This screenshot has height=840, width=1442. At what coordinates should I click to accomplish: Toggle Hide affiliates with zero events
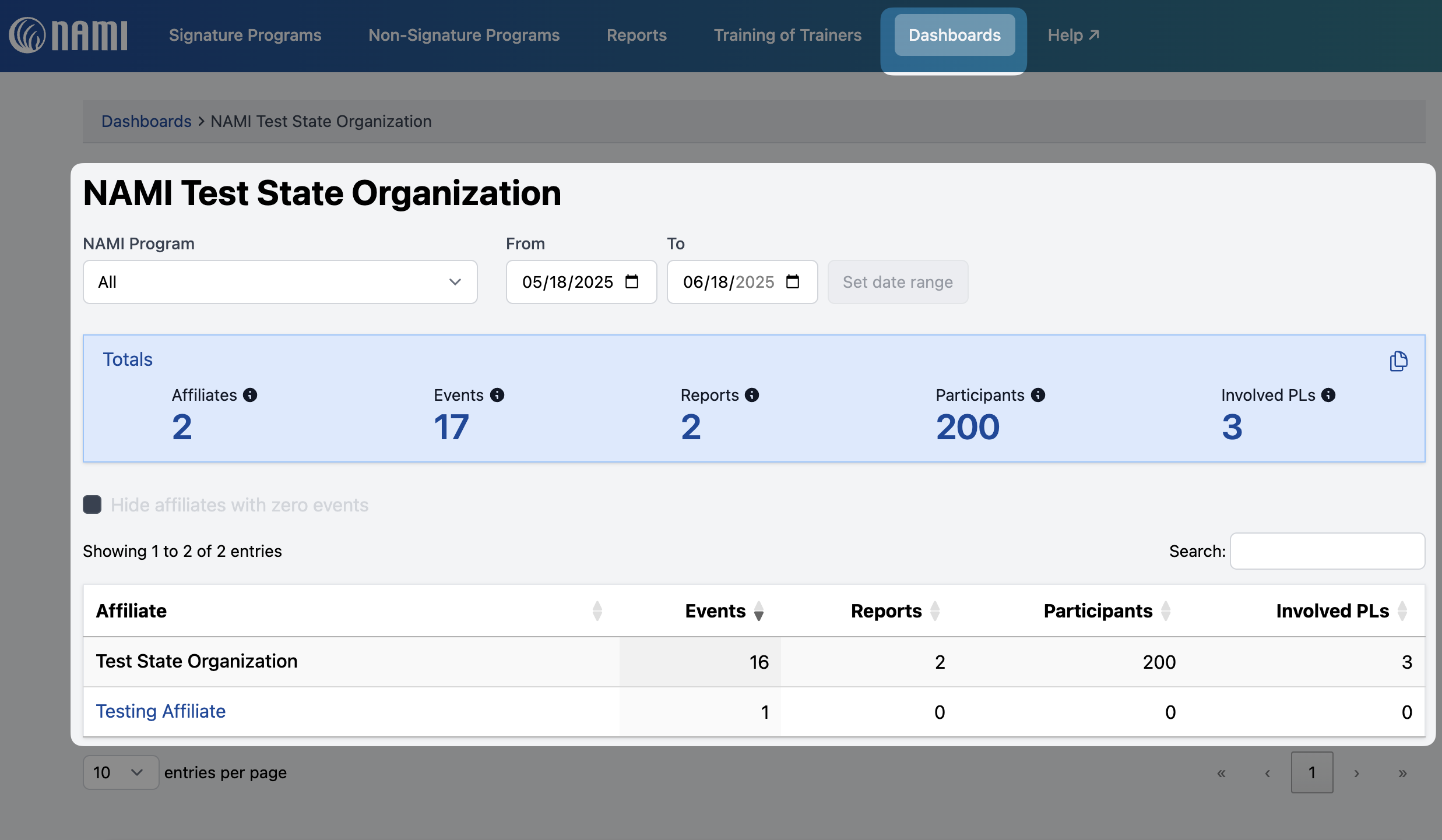pyautogui.click(x=92, y=504)
